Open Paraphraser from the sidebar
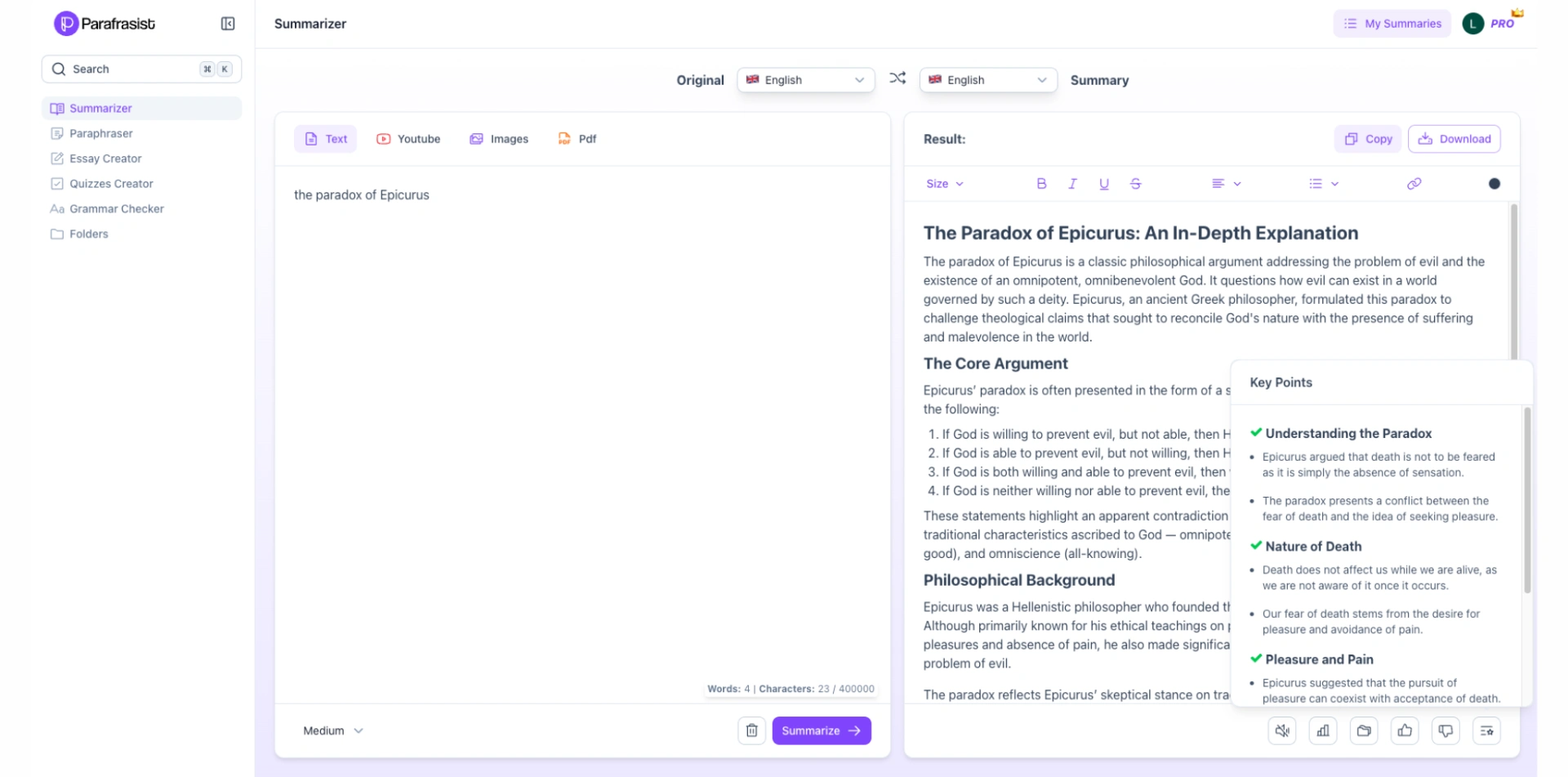The image size is (1568, 777). [101, 133]
